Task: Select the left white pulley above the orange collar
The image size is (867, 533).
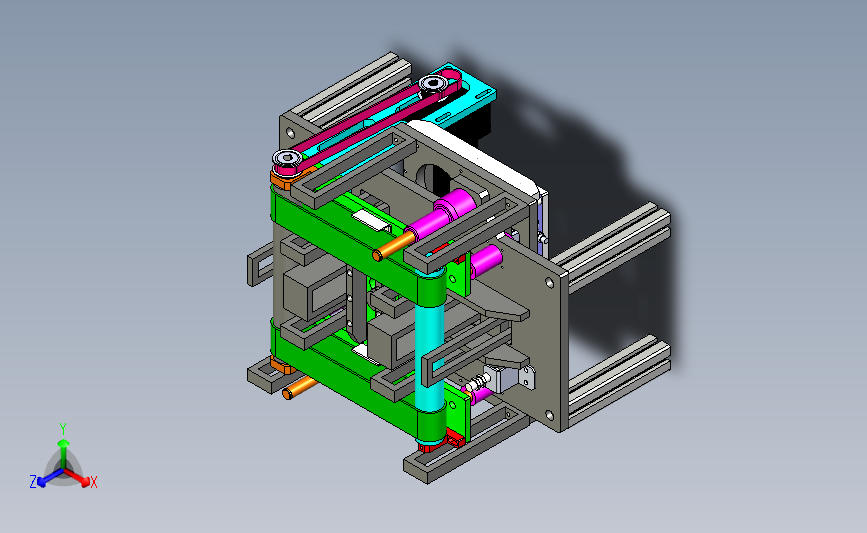Action: coord(287,159)
